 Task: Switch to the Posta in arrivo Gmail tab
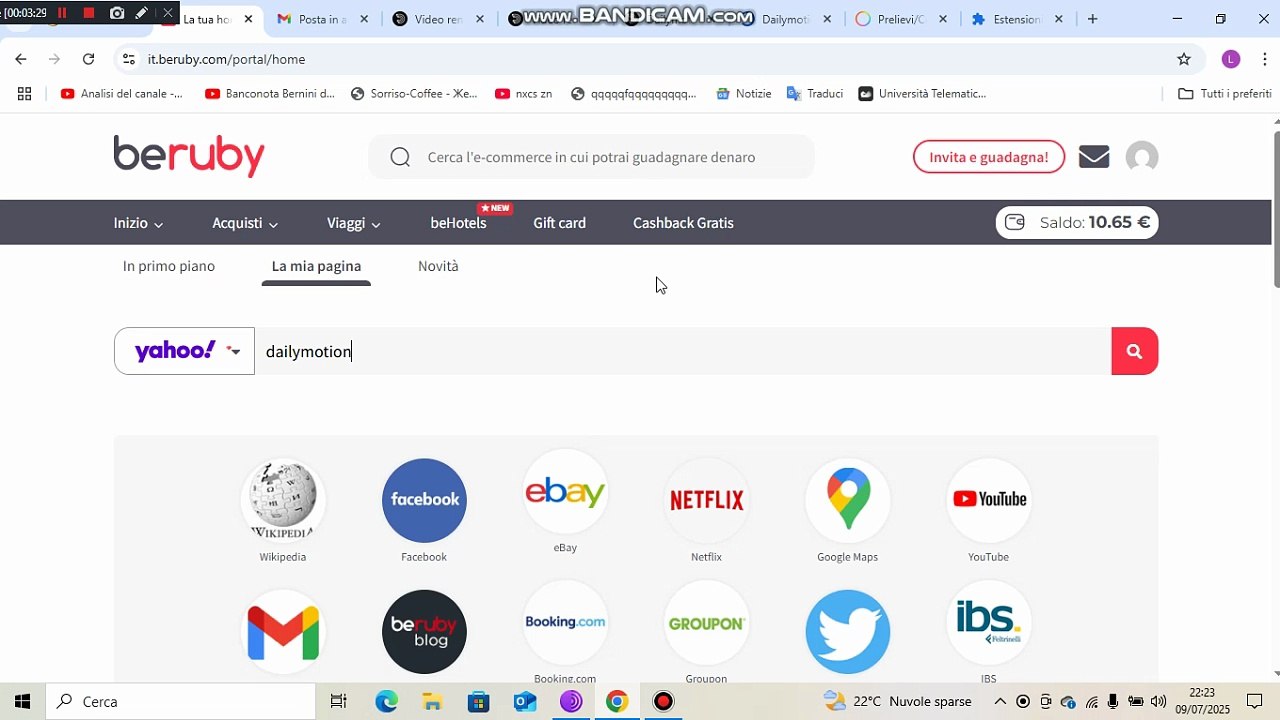(x=322, y=19)
